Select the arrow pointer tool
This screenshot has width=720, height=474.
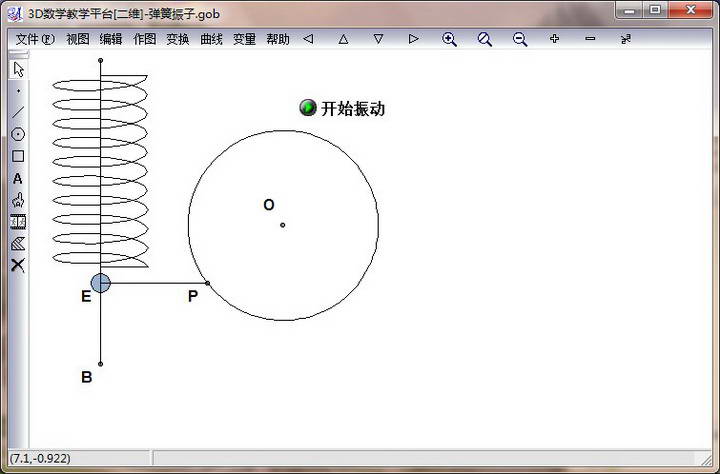pyautogui.click(x=18, y=69)
